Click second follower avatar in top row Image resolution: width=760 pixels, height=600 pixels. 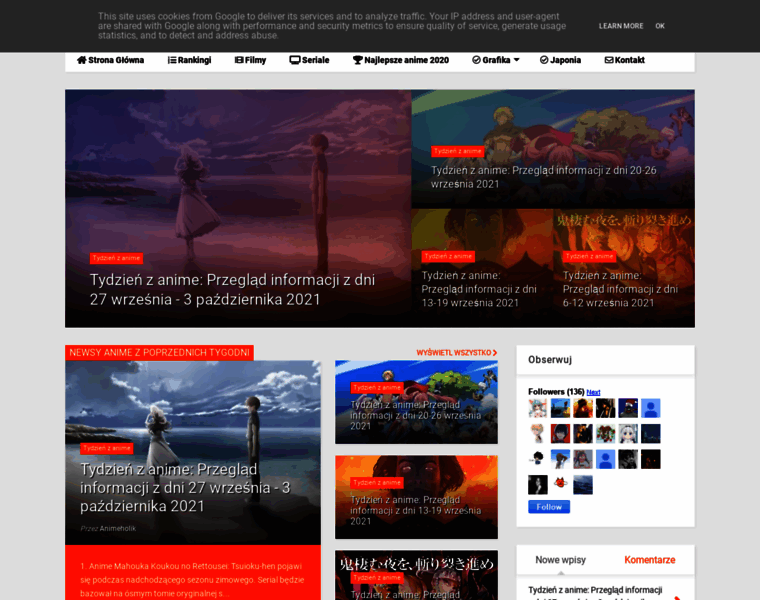(560, 408)
